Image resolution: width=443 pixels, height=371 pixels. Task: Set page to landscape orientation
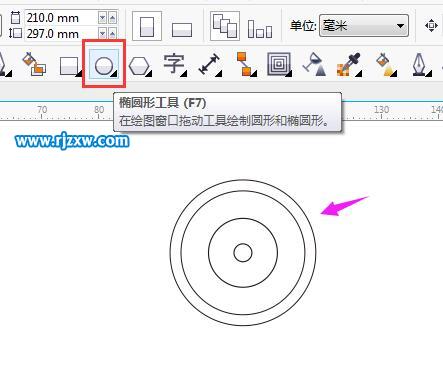pos(182,29)
